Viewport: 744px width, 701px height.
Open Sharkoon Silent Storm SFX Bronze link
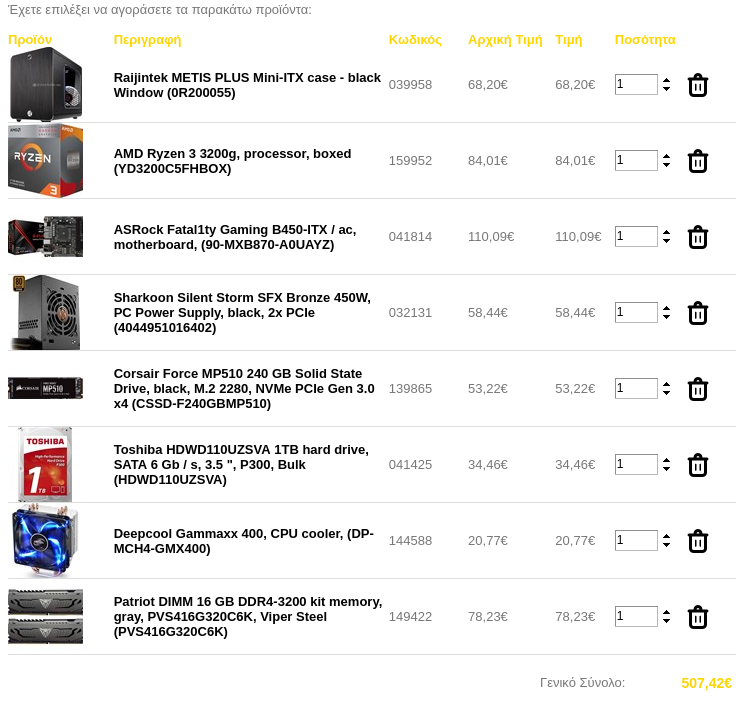coord(242,312)
